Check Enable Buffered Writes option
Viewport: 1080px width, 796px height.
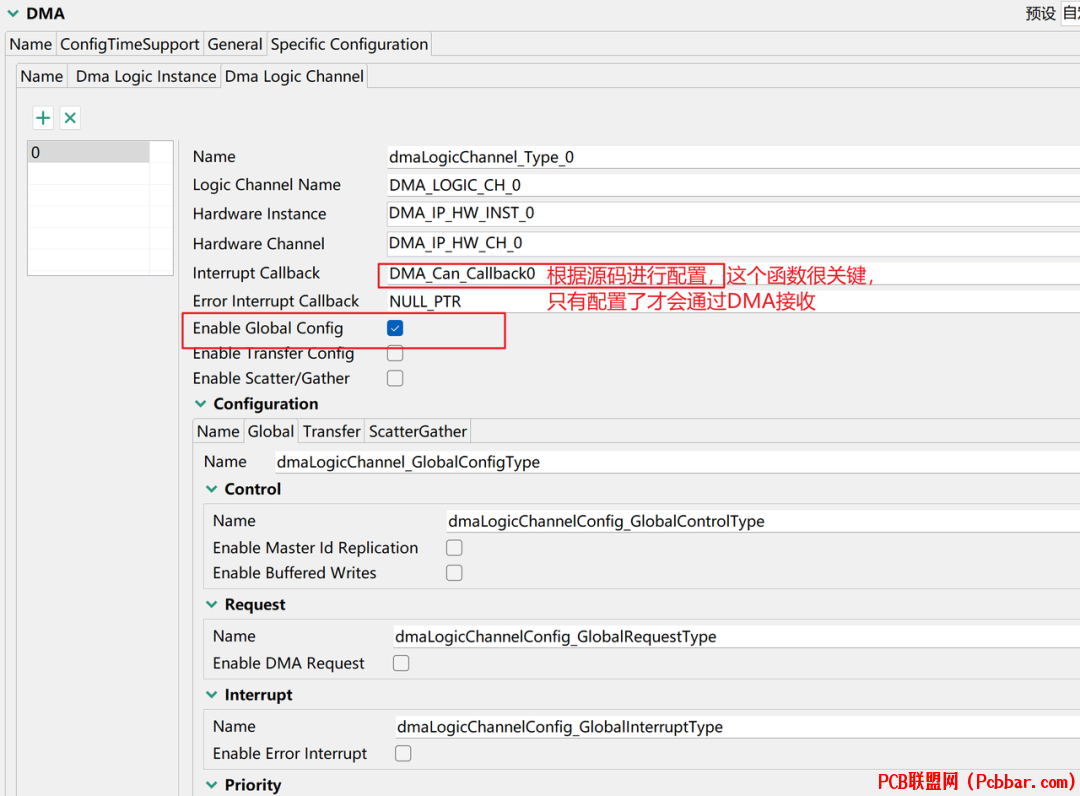click(x=455, y=573)
